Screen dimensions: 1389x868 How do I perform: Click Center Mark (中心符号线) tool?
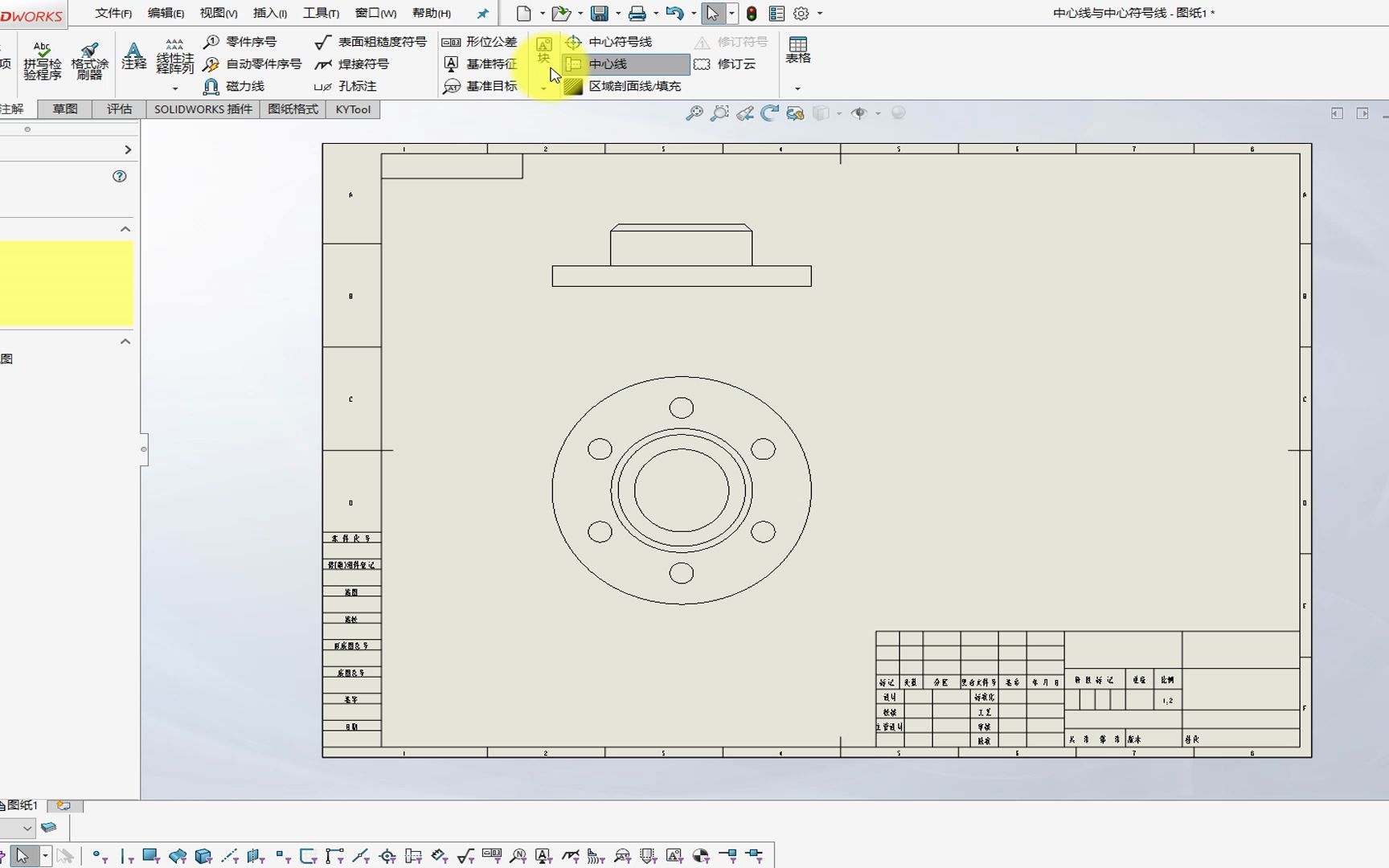608,42
